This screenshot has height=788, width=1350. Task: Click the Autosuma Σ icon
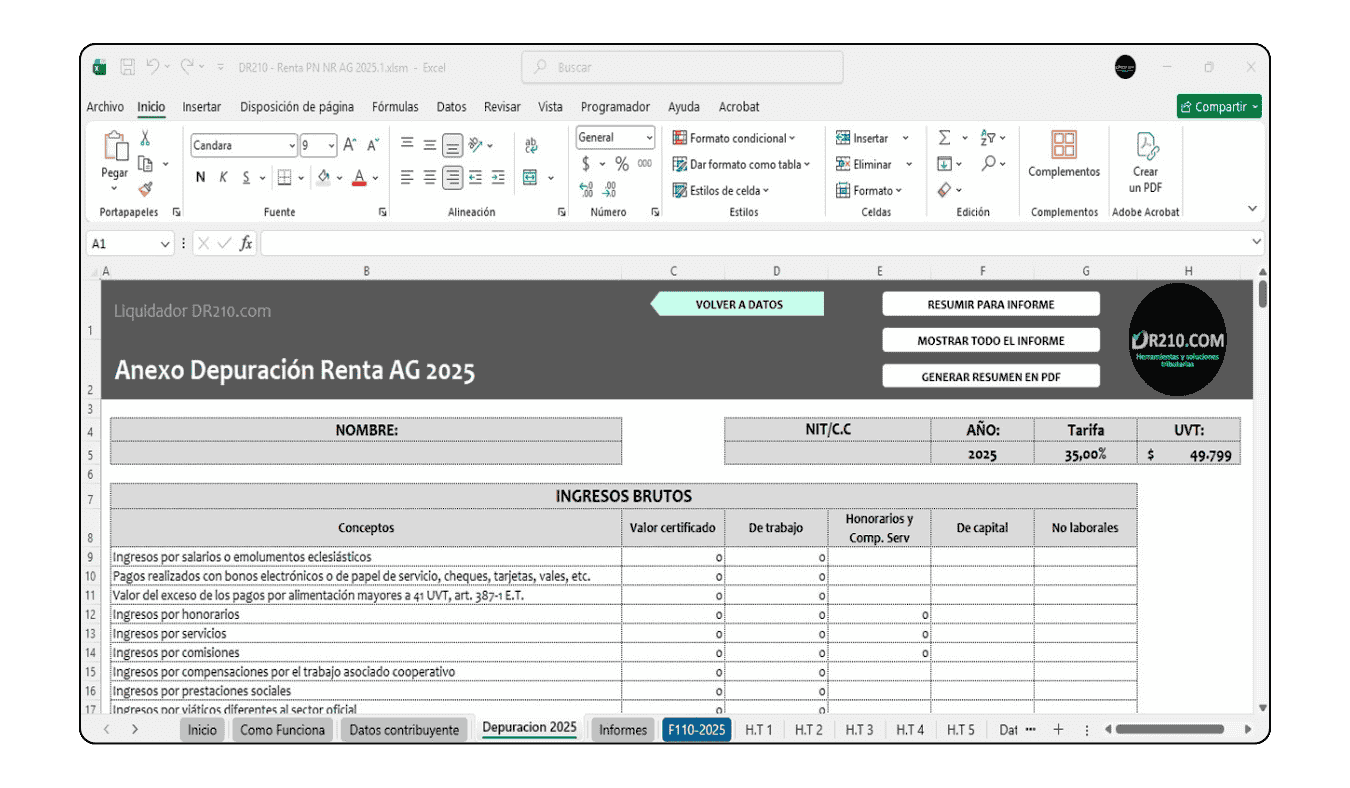[944, 137]
